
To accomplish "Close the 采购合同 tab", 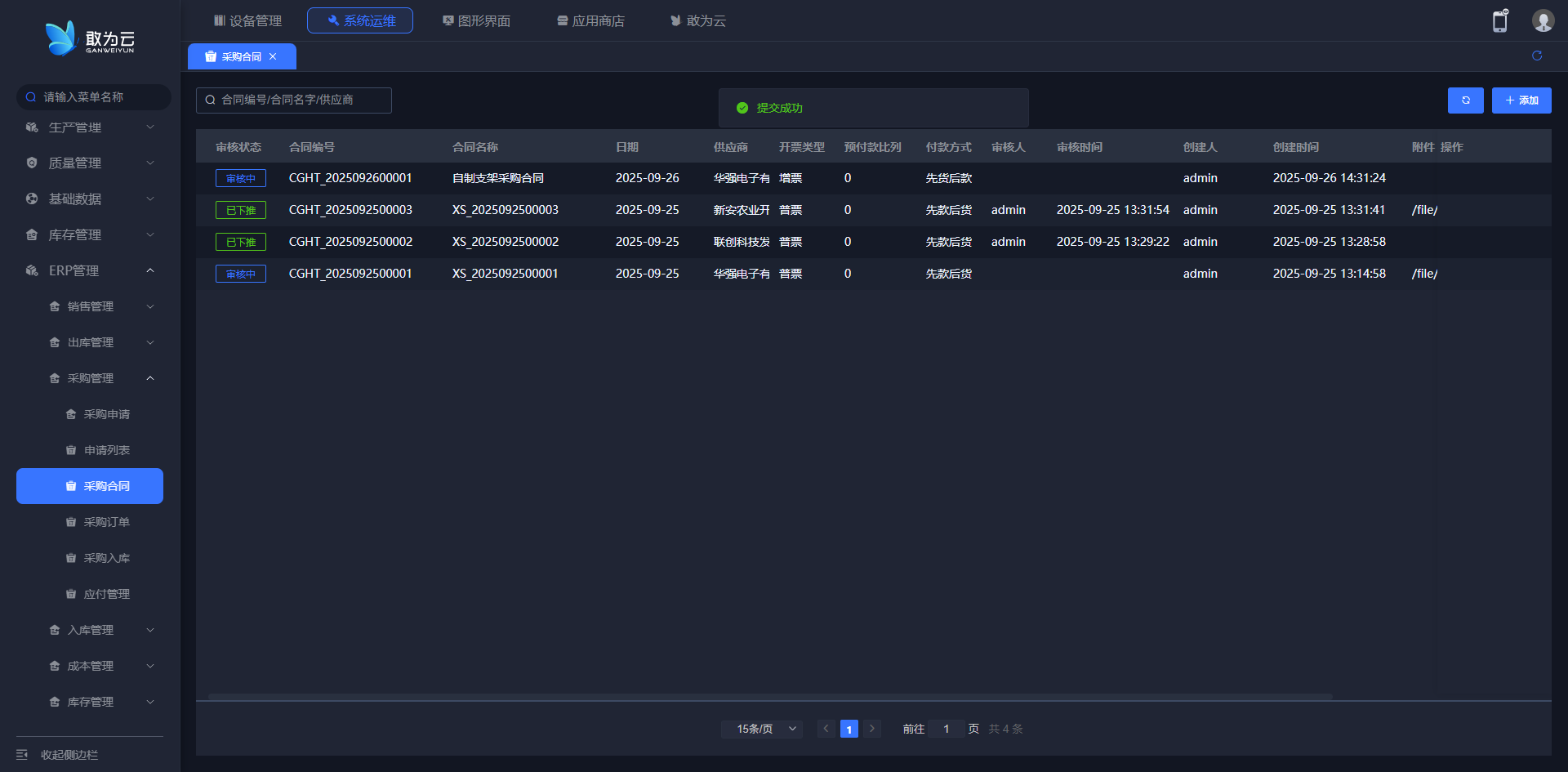I will [x=273, y=56].
